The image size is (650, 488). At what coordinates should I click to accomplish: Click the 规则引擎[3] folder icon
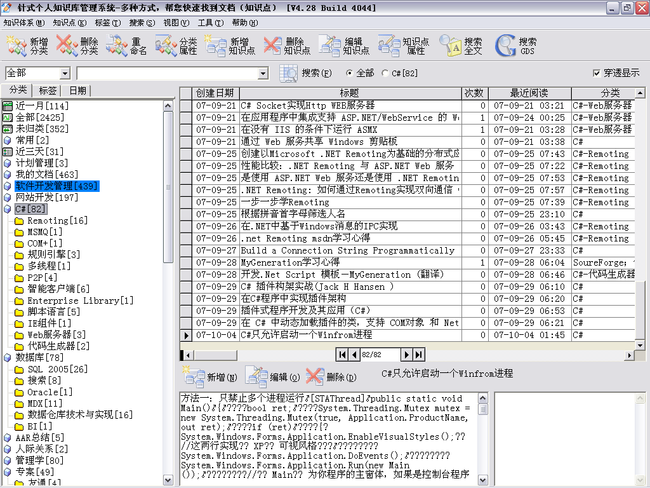(19, 255)
